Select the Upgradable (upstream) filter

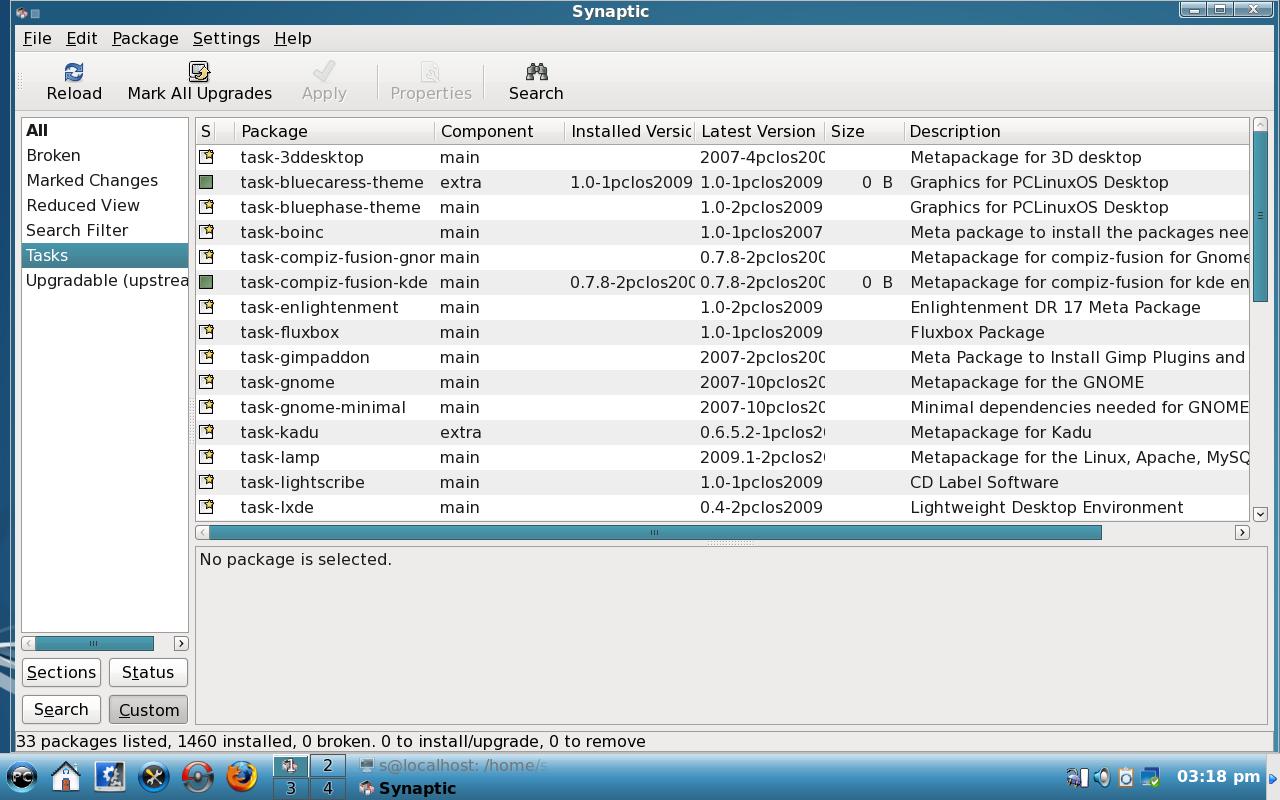pyautogui.click(x=105, y=280)
